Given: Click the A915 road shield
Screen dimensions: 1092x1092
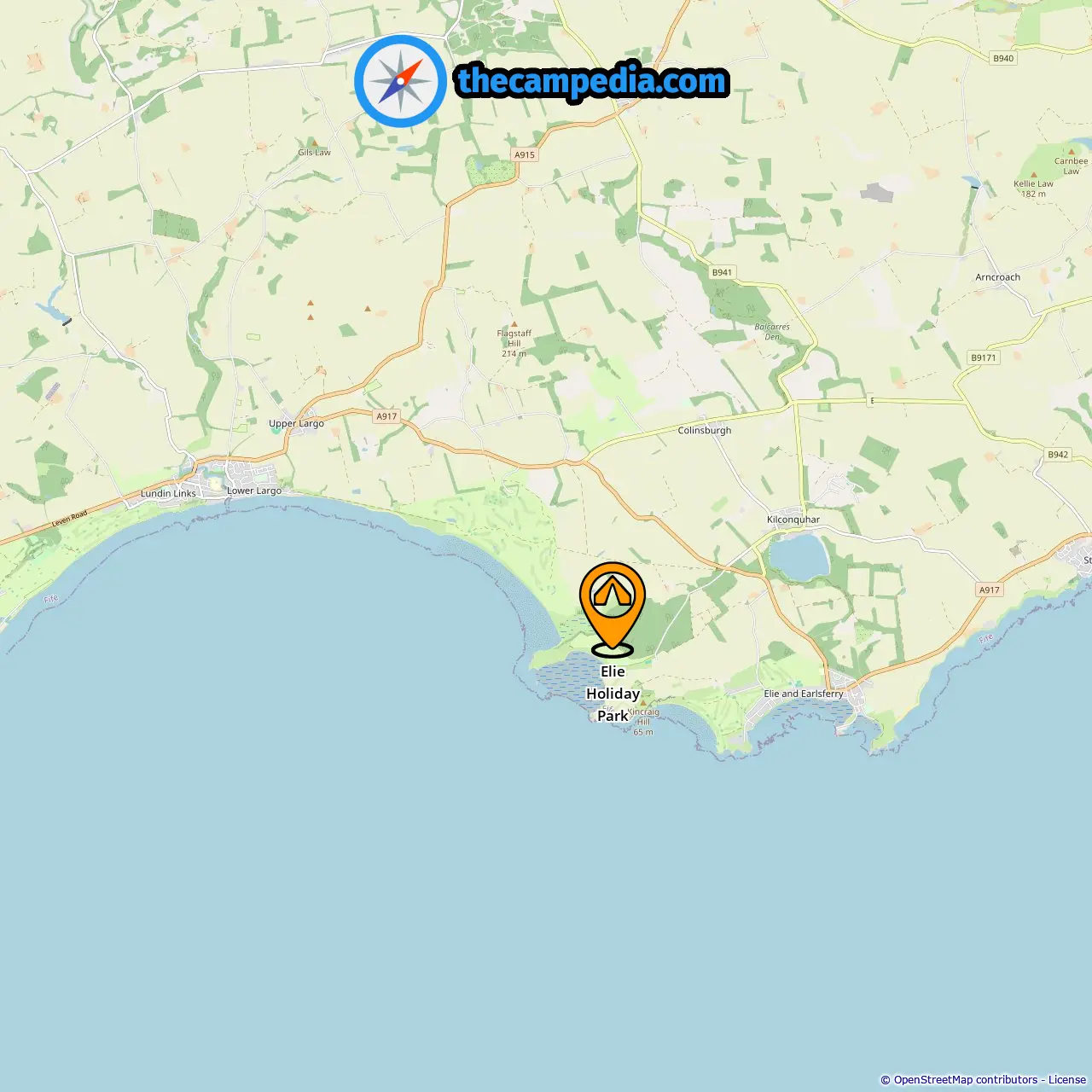Looking at the screenshot, I should (525, 154).
